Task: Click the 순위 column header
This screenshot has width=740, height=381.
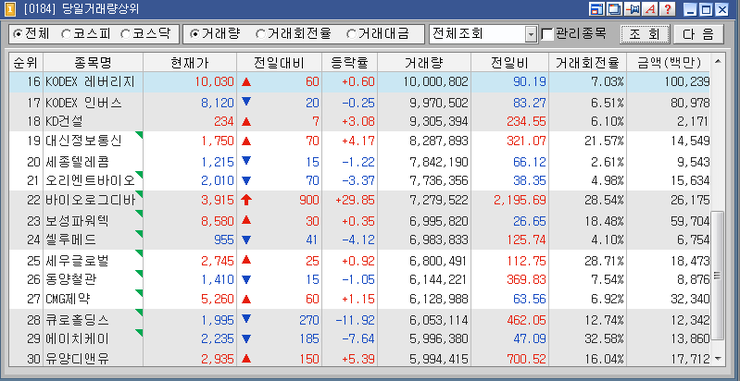Action: click(x=26, y=62)
